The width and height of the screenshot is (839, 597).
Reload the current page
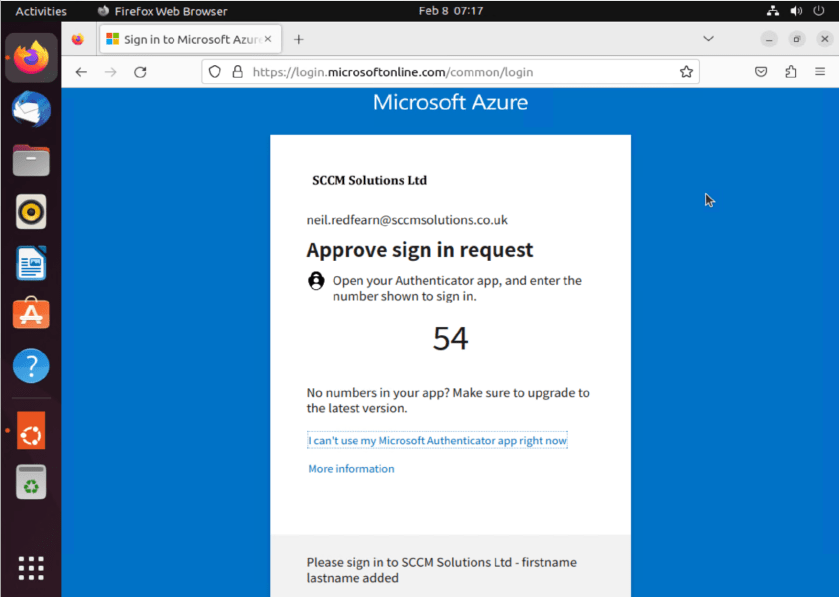coord(140,71)
